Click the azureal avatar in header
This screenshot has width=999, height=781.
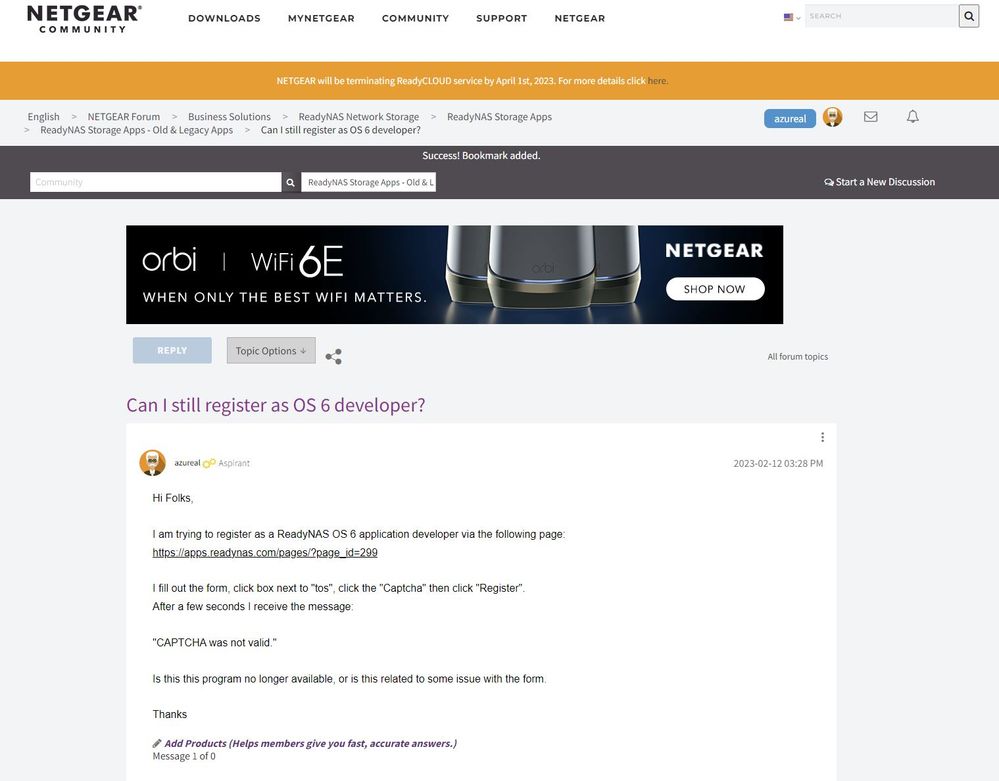pyautogui.click(x=832, y=117)
